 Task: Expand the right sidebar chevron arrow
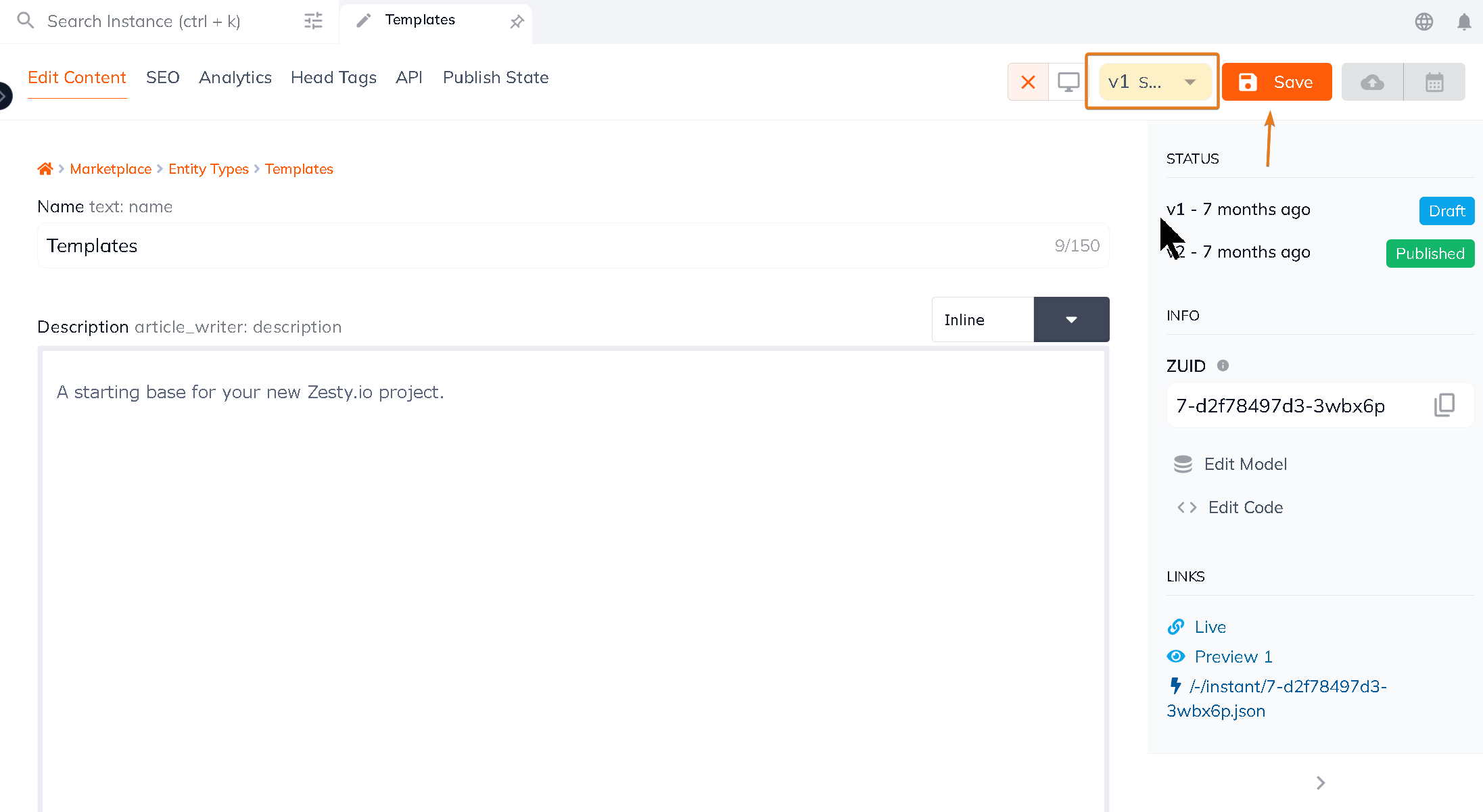pos(1320,781)
